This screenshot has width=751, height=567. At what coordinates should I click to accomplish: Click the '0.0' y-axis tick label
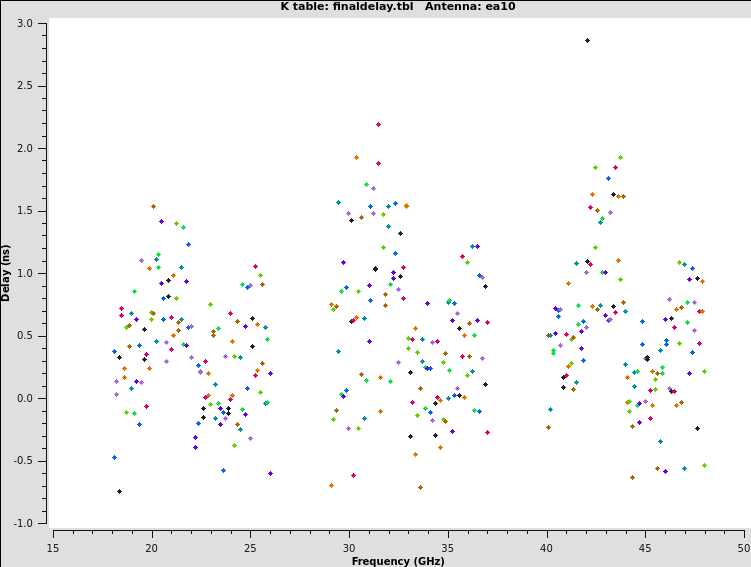[x=26, y=398]
